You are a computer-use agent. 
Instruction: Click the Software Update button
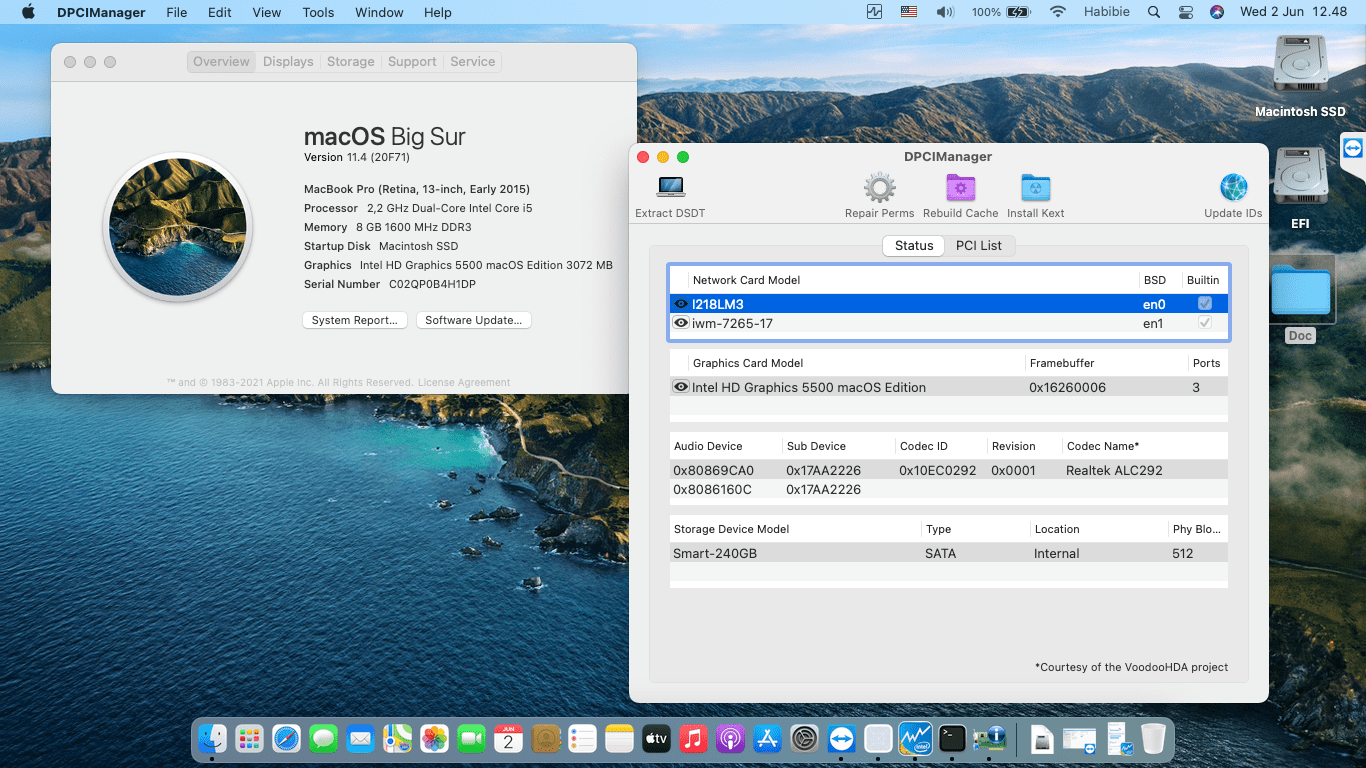pyautogui.click(x=474, y=320)
